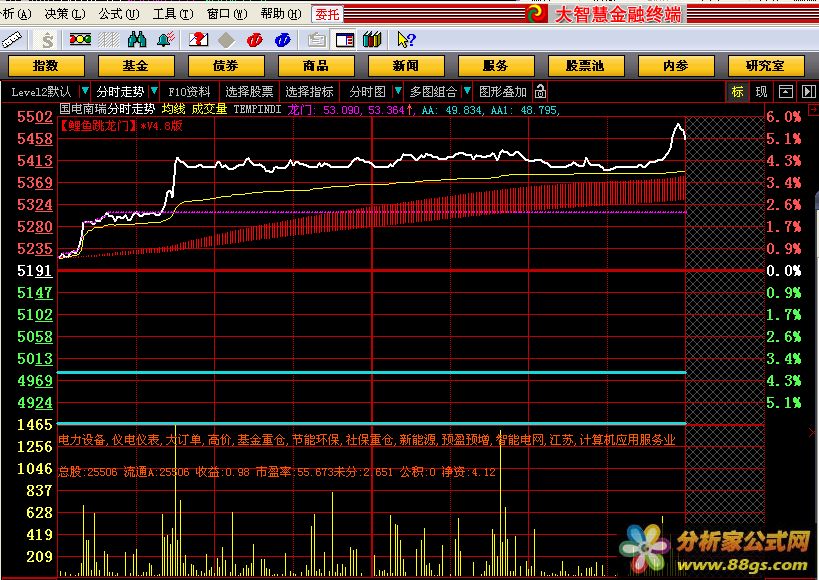
Task: Open the alarm bell alert icon
Action: coord(166,39)
